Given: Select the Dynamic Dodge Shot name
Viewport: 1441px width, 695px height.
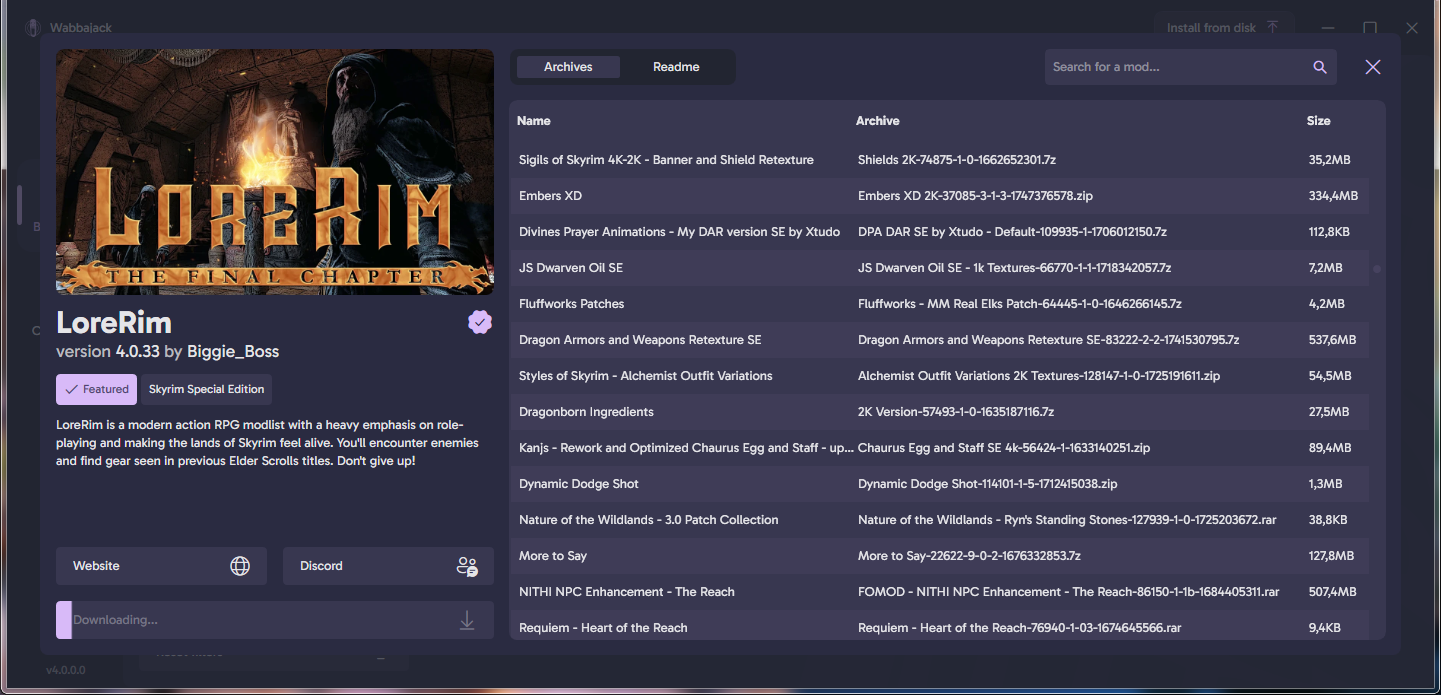Looking at the screenshot, I should coord(579,484).
